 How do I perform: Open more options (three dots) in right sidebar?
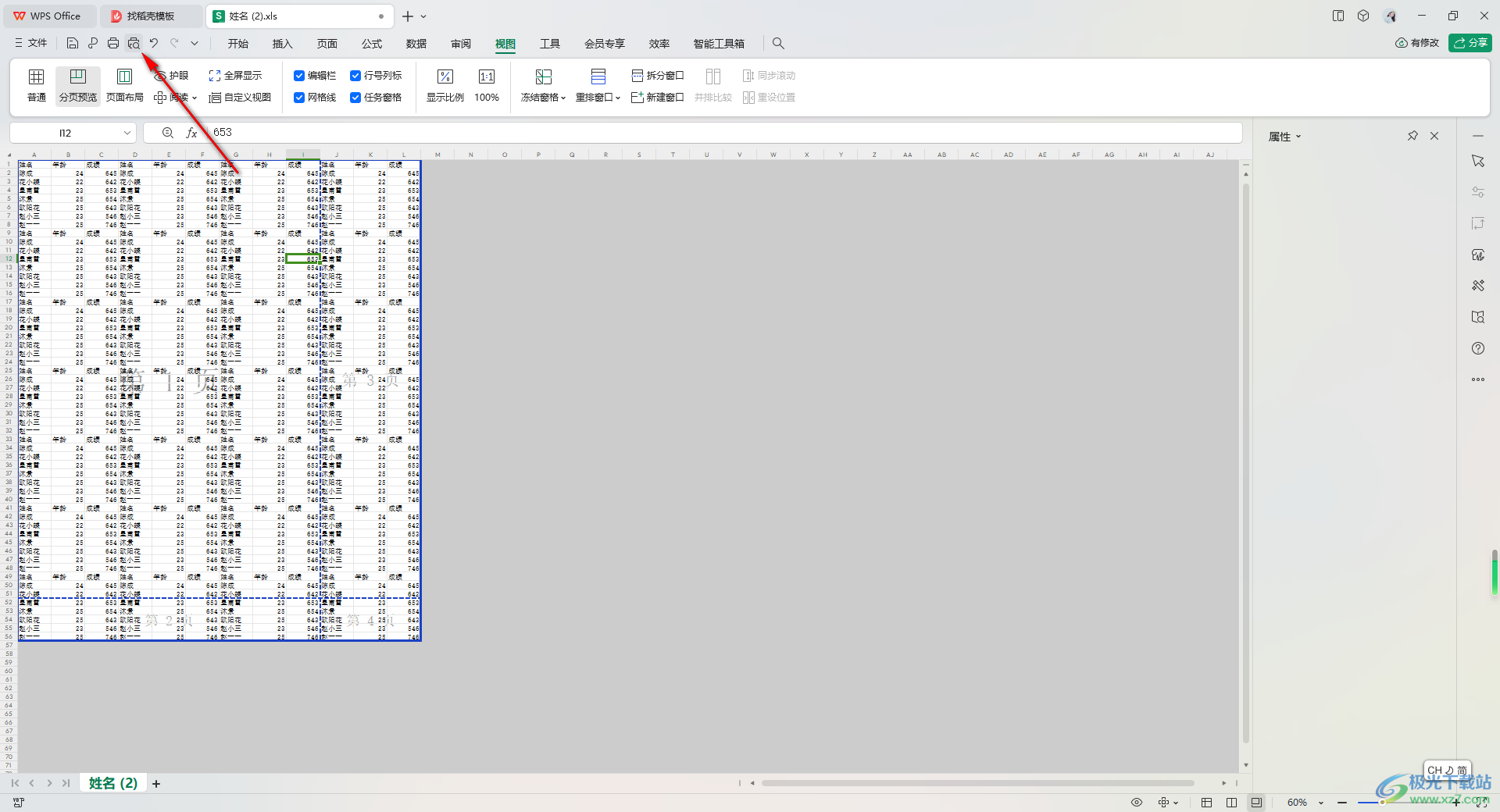[x=1478, y=379]
